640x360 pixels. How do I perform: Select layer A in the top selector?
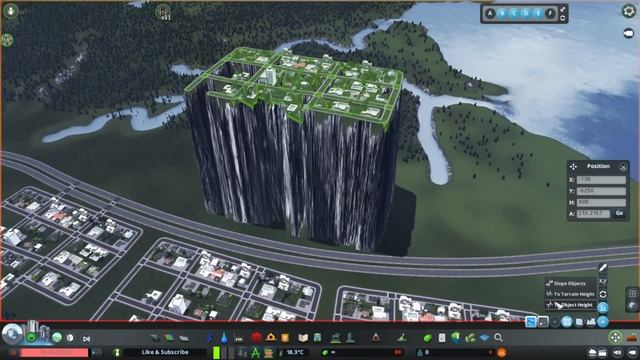pyautogui.click(x=490, y=13)
